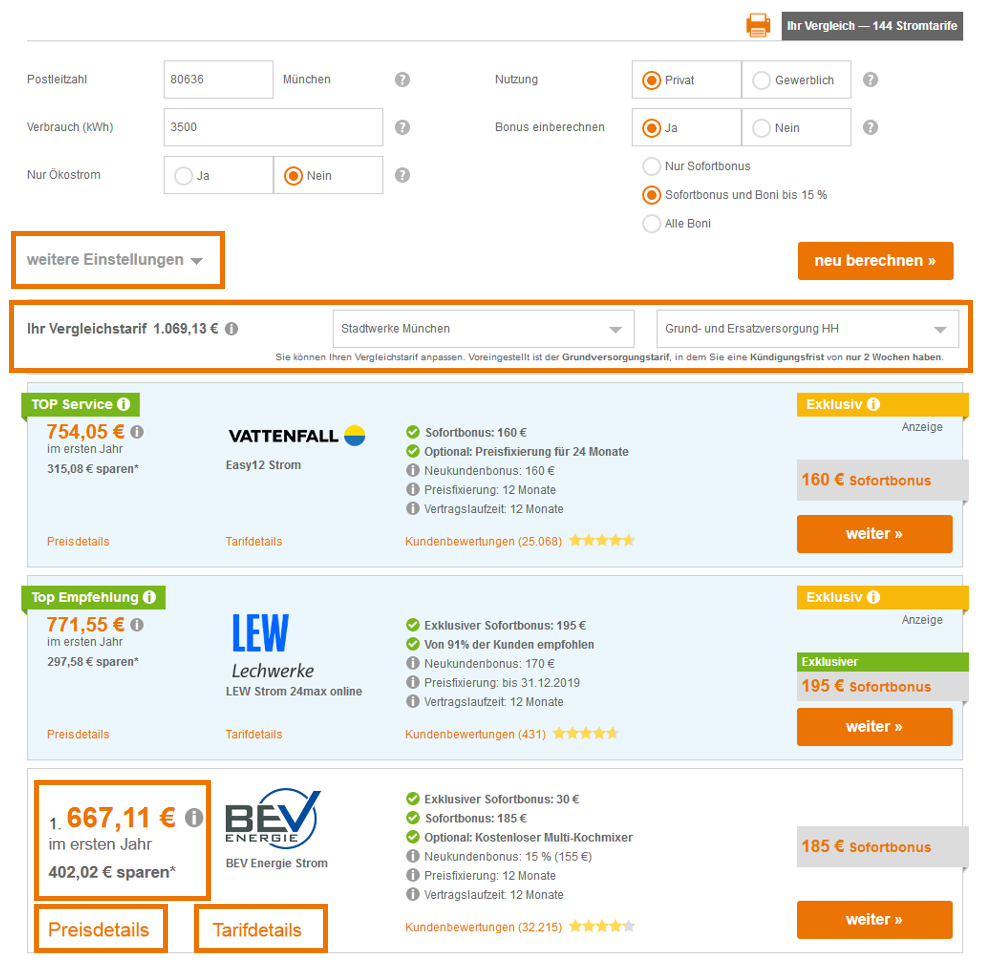
Task: Click weiter button for Vattenfall tariff
Action: 874,534
